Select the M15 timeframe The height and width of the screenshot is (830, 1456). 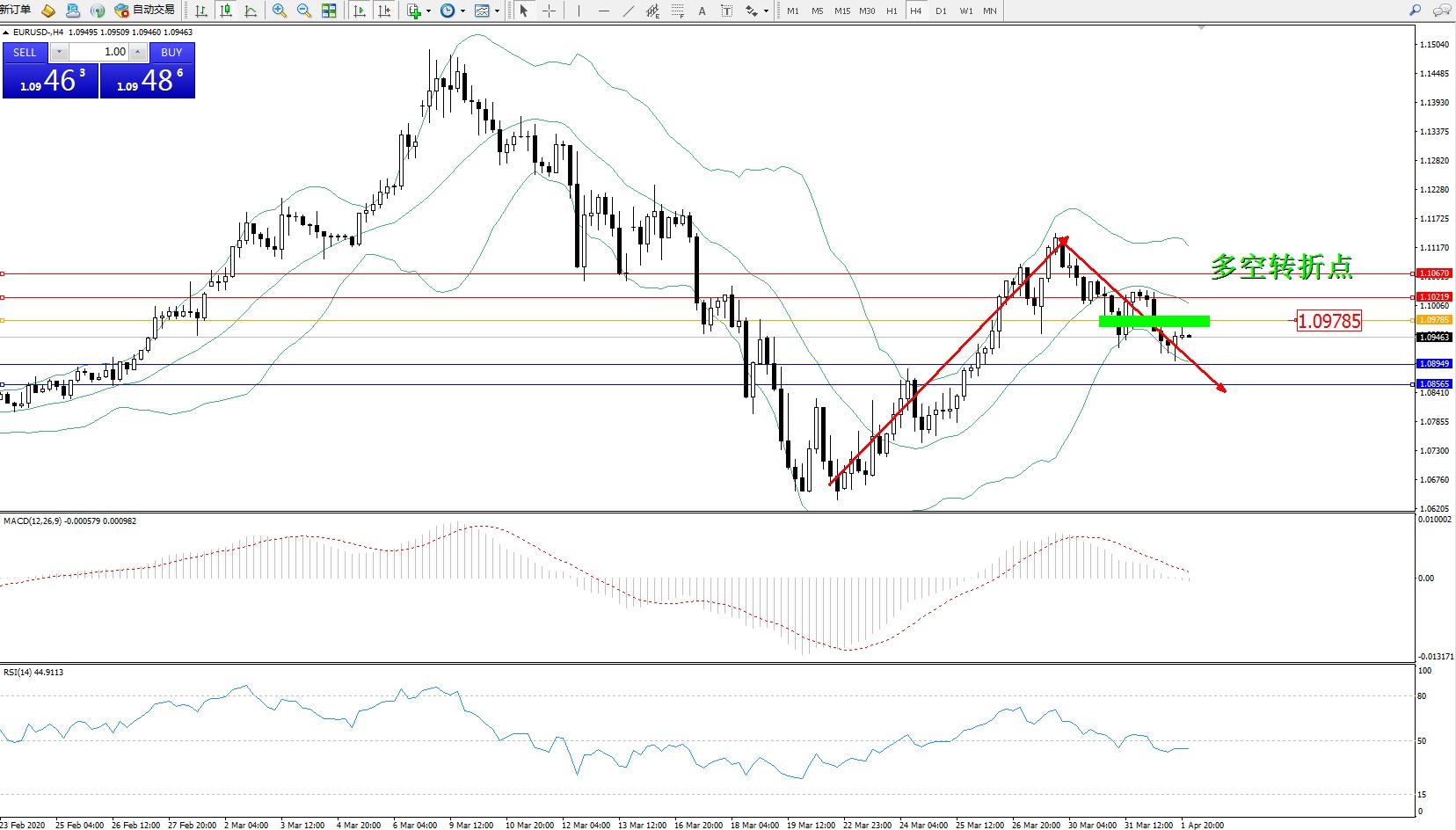(x=841, y=11)
